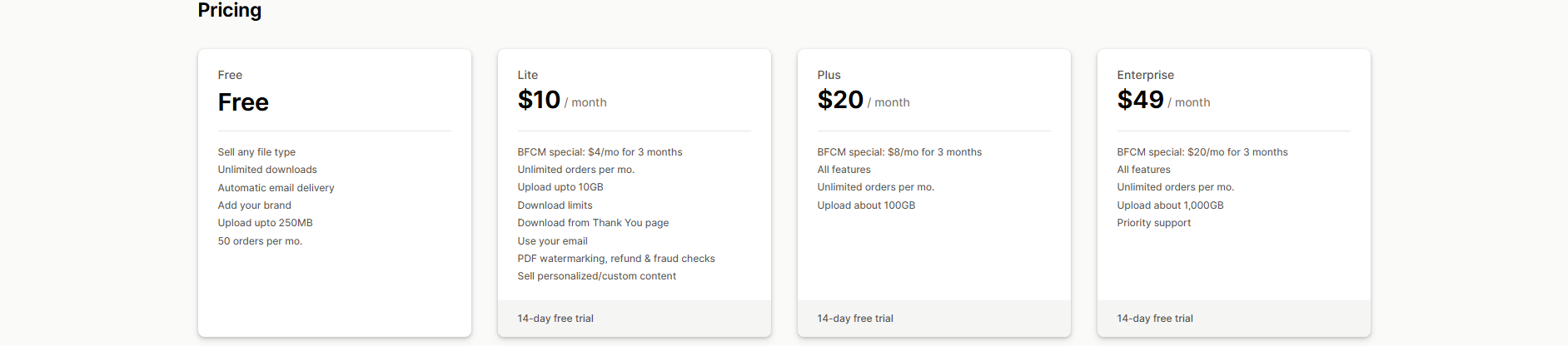Click Plus plan's 14-day free trial
1568x346 pixels.
(x=855, y=319)
